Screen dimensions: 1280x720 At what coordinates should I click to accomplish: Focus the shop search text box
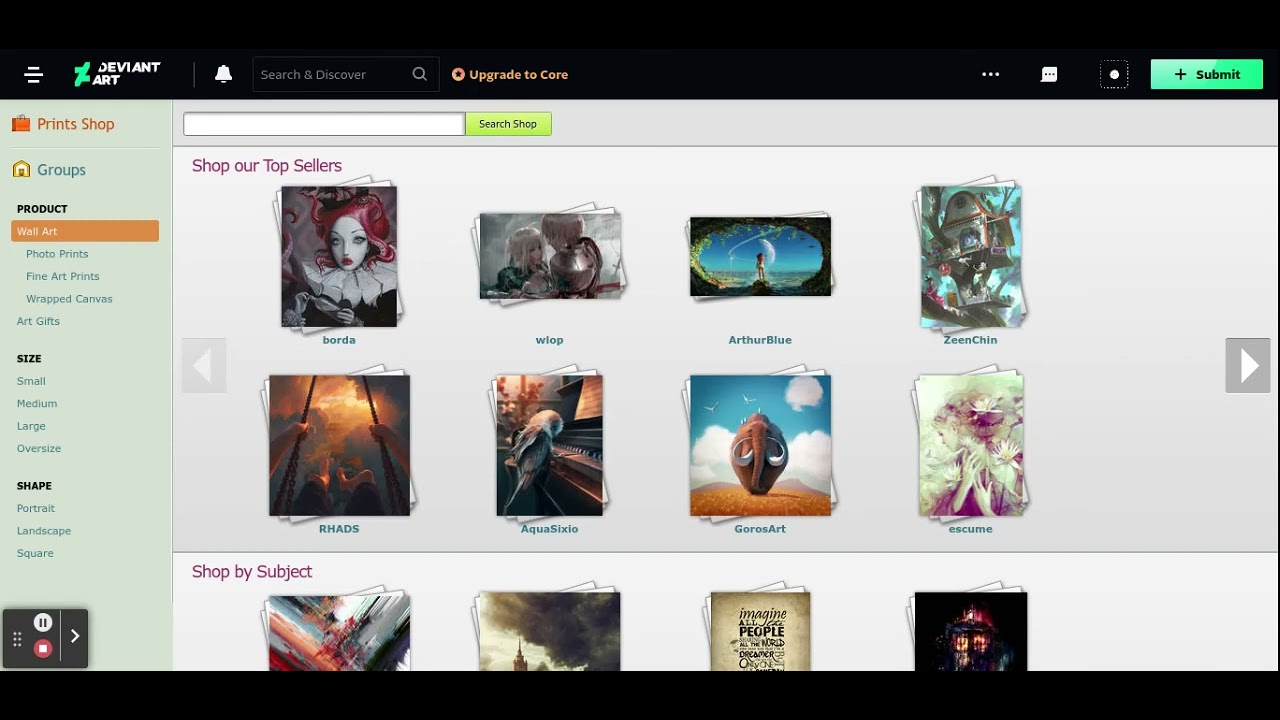(x=324, y=124)
